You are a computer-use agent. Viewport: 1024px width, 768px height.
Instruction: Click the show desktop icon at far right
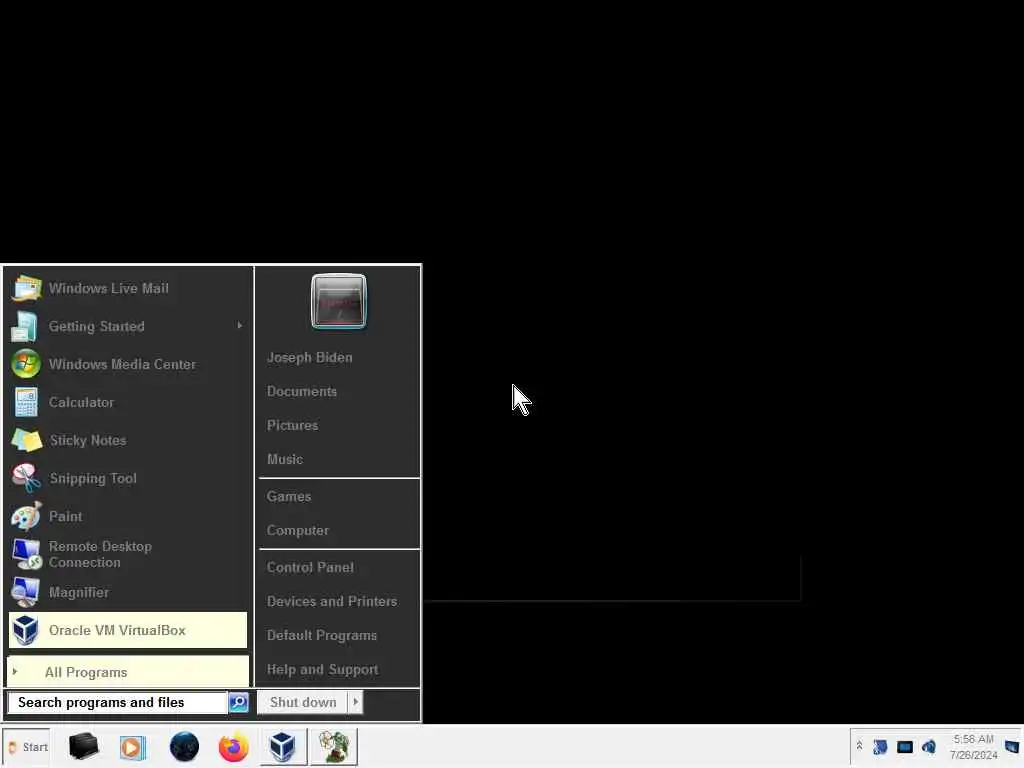1012,746
